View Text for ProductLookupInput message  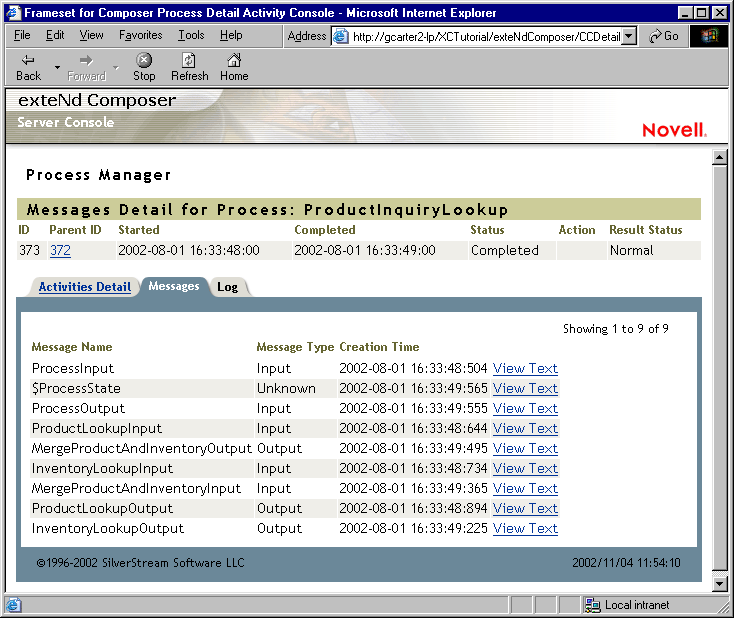[x=525, y=428]
